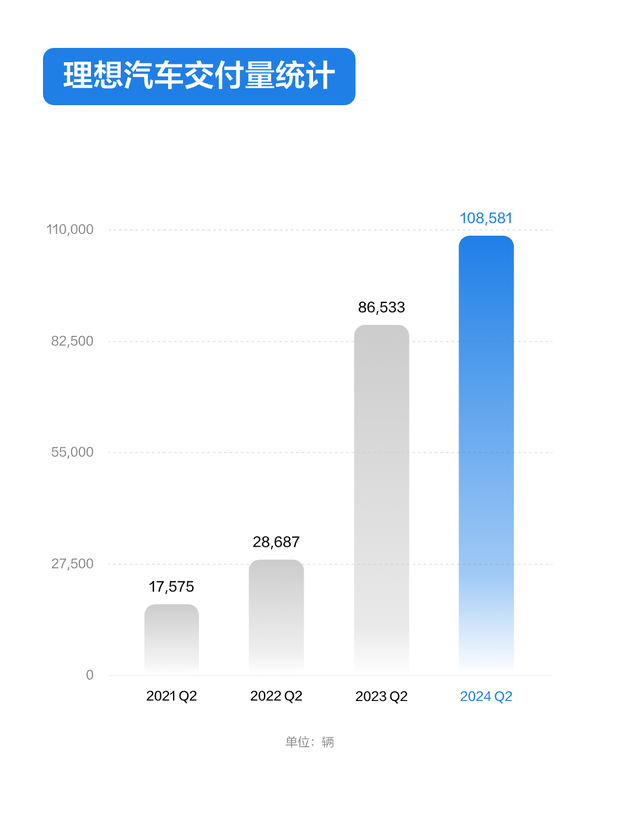Select the 27,500 axis tick label
The image size is (620, 826).
[74, 564]
